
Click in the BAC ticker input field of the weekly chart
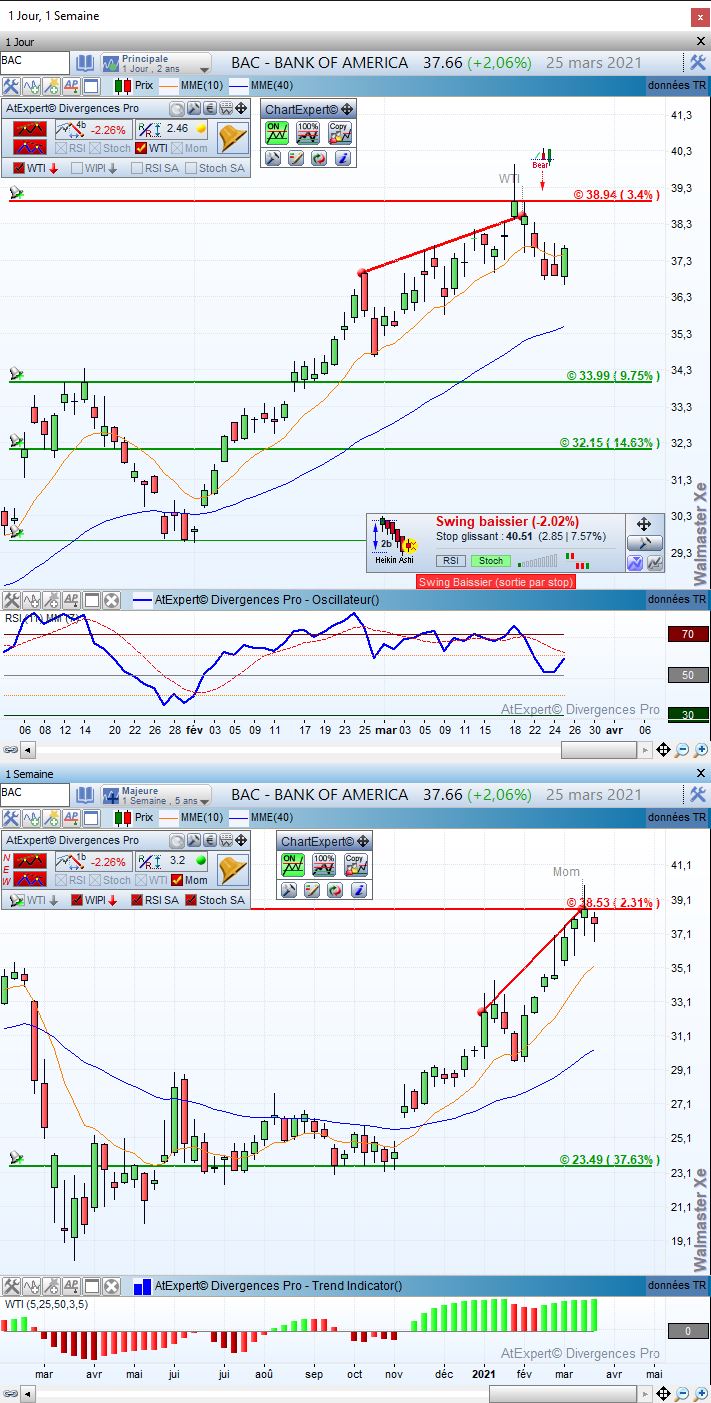[x=35, y=794]
